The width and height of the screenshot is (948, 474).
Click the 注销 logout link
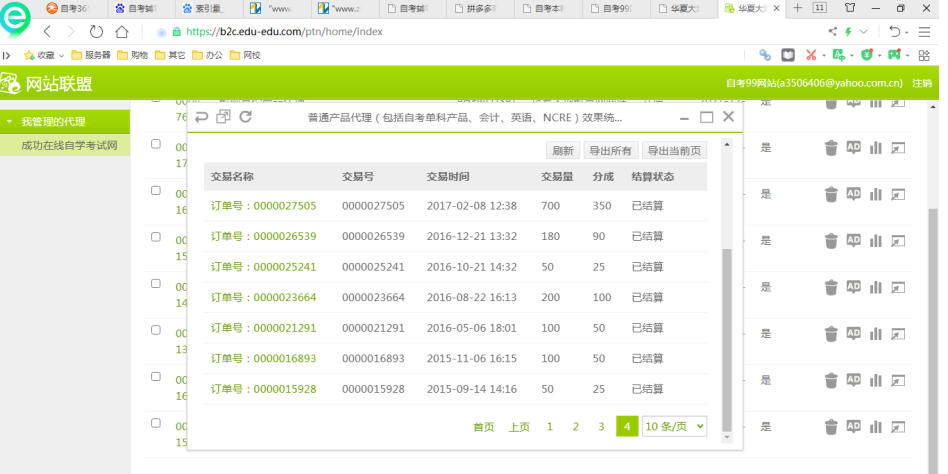coord(922,83)
